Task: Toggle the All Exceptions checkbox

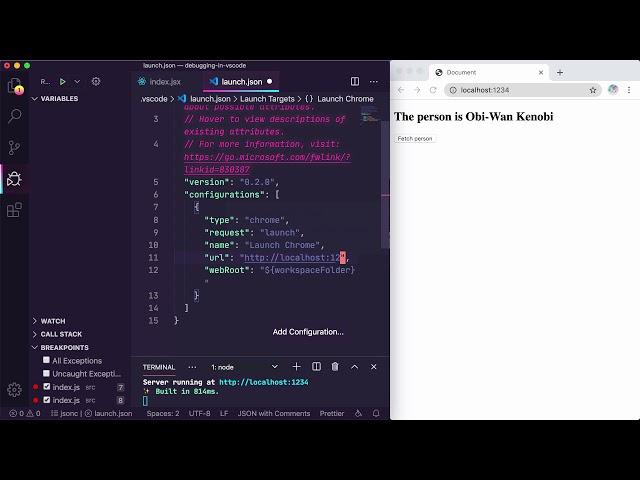Action: pos(46,360)
